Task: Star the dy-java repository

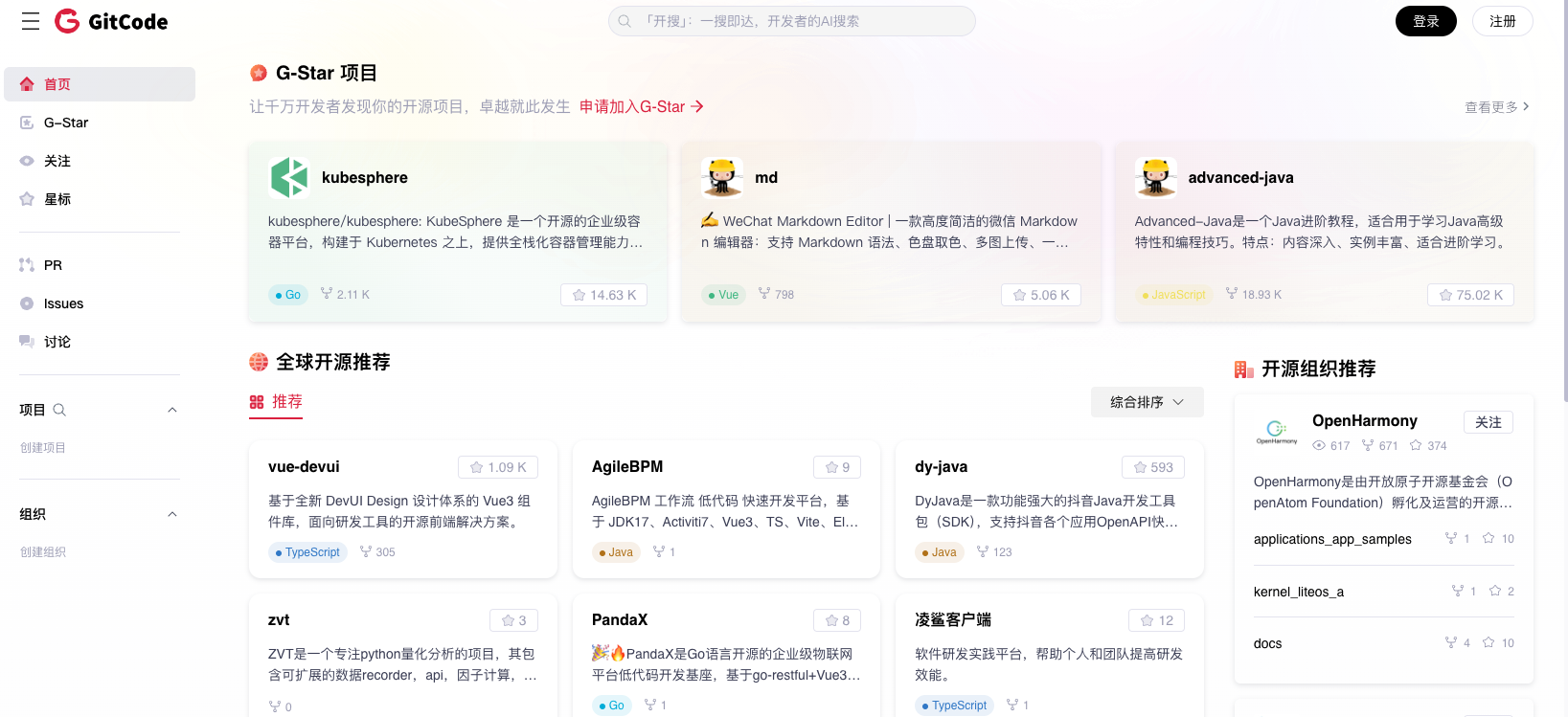Action: click(x=1152, y=467)
